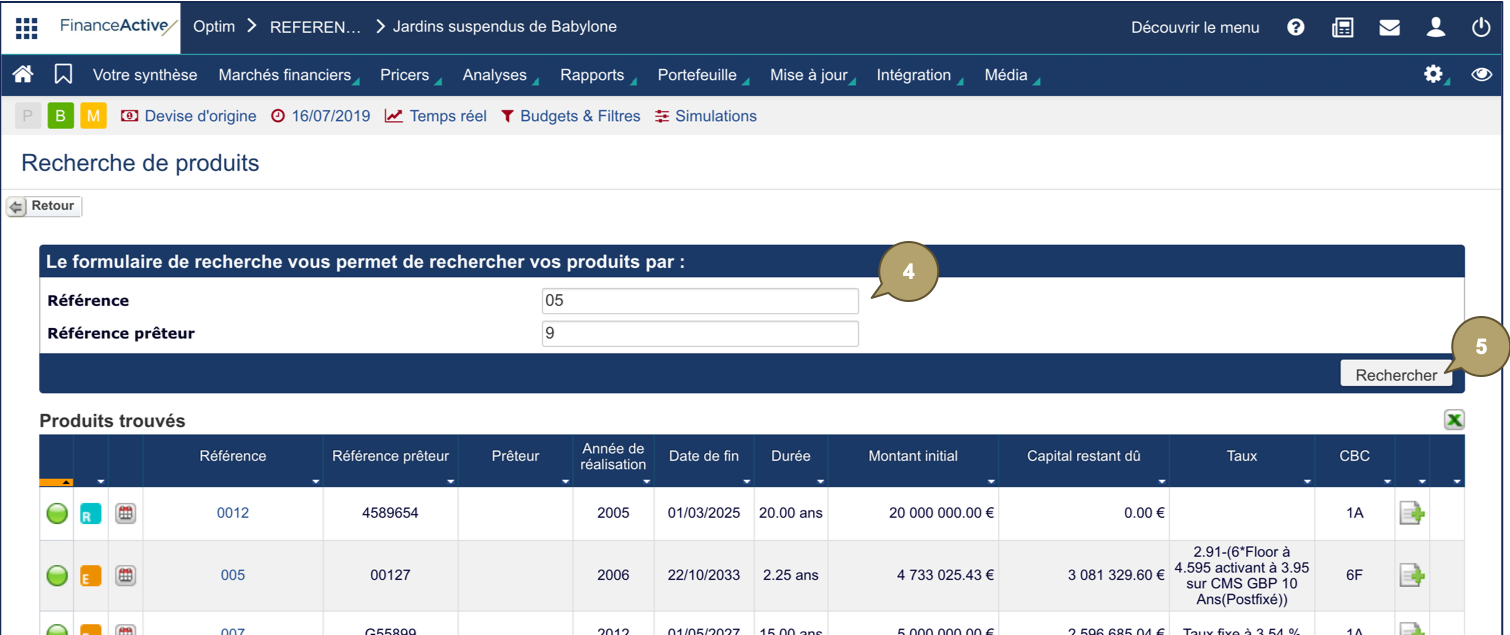
Task: Open the Référence column filter dropdown
Action: 315,481
